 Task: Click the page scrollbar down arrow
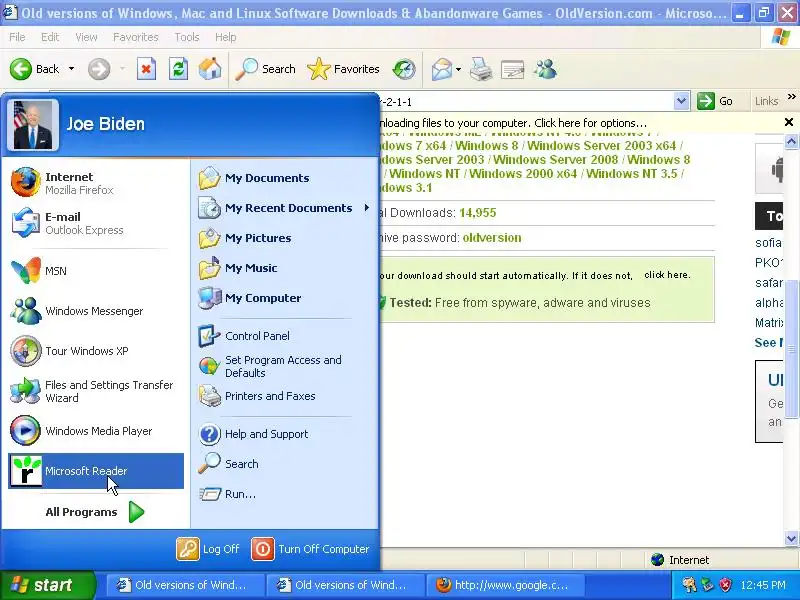pyautogui.click(x=791, y=538)
